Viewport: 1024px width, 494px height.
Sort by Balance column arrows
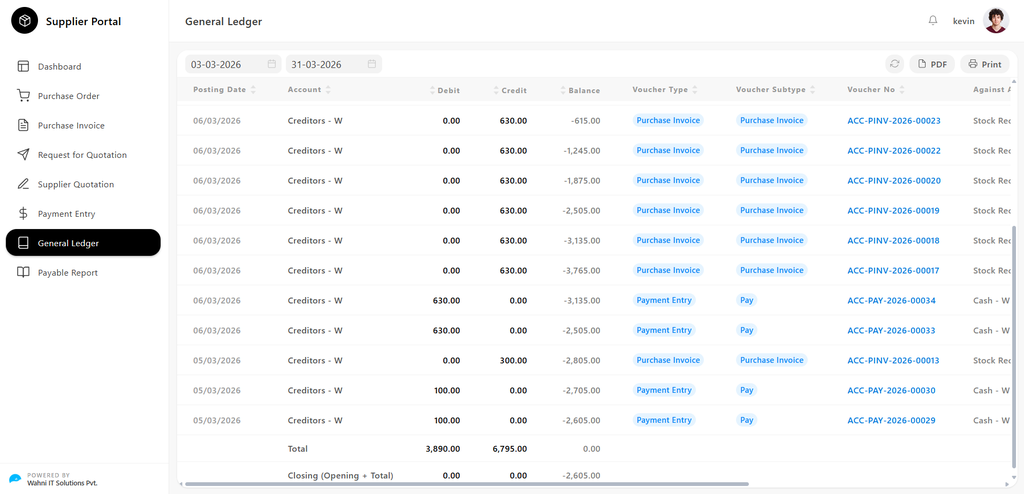[563, 91]
